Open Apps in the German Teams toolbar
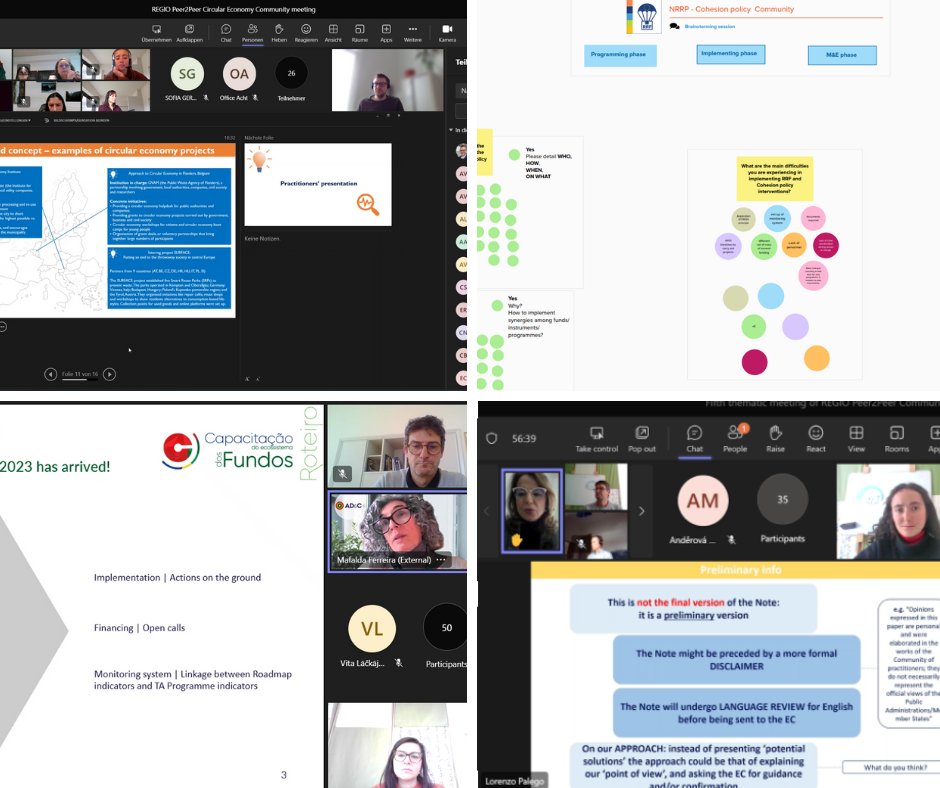Image resolution: width=940 pixels, height=788 pixels. 386,34
